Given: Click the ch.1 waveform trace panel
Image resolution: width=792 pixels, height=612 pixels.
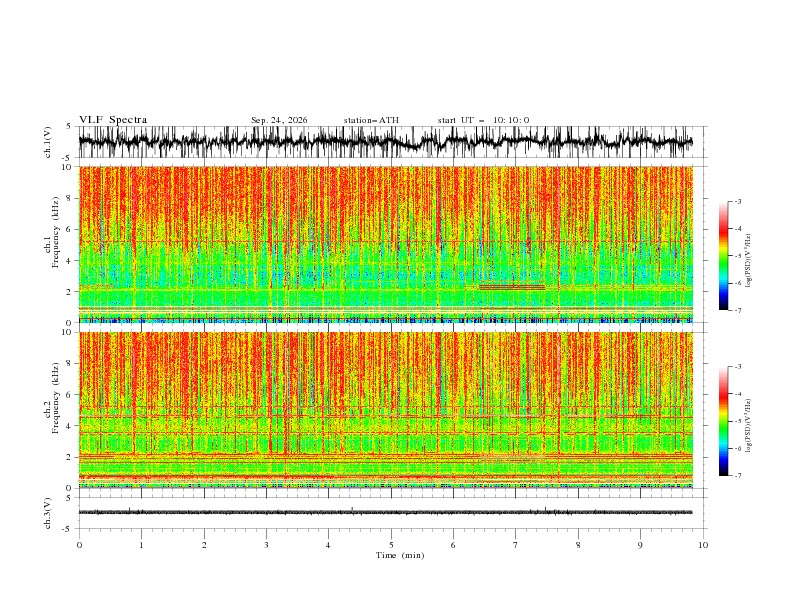Looking at the screenshot, I should click(x=385, y=142).
